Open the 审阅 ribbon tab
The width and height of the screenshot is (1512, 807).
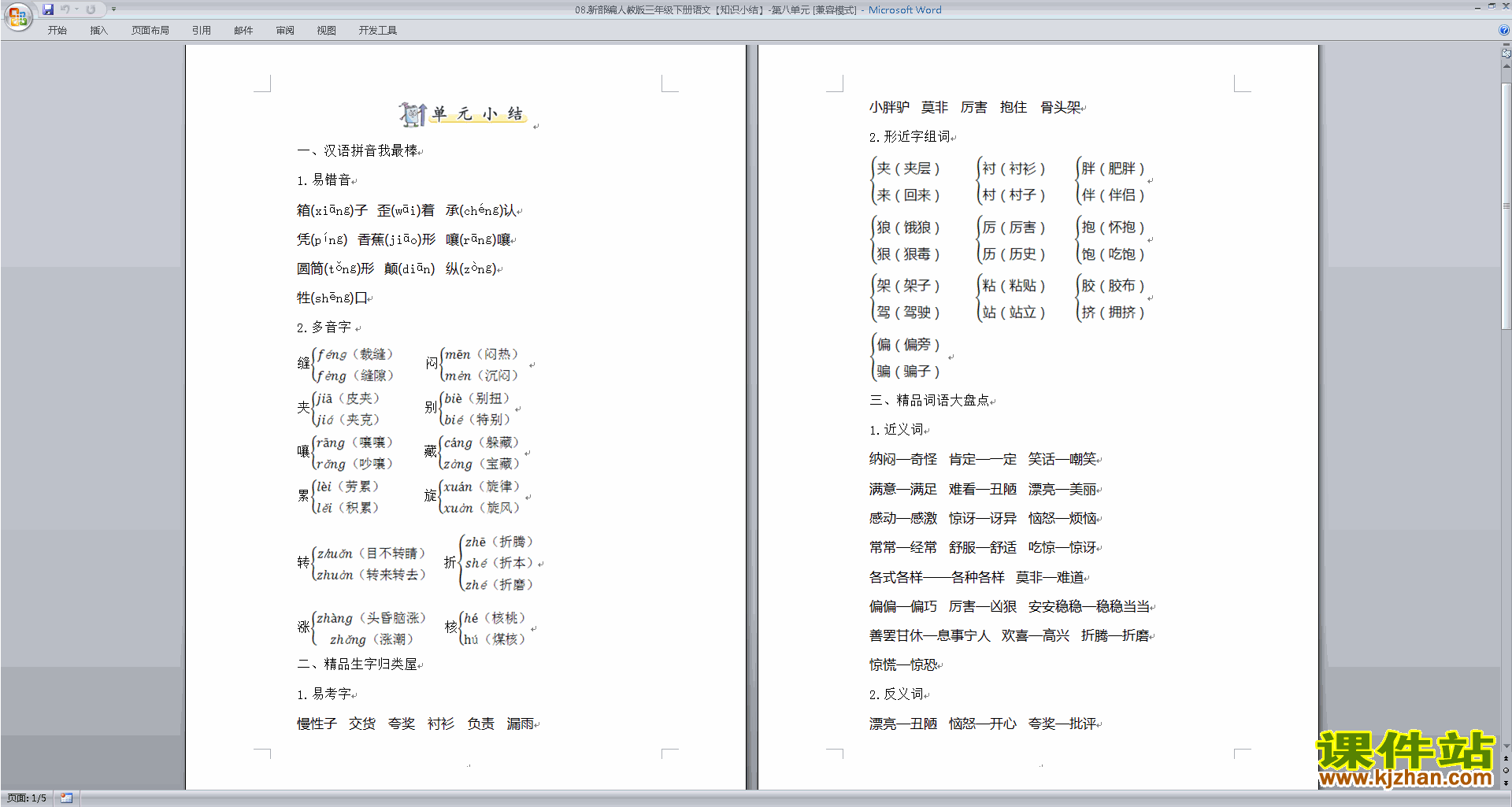[x=285, y=31]
